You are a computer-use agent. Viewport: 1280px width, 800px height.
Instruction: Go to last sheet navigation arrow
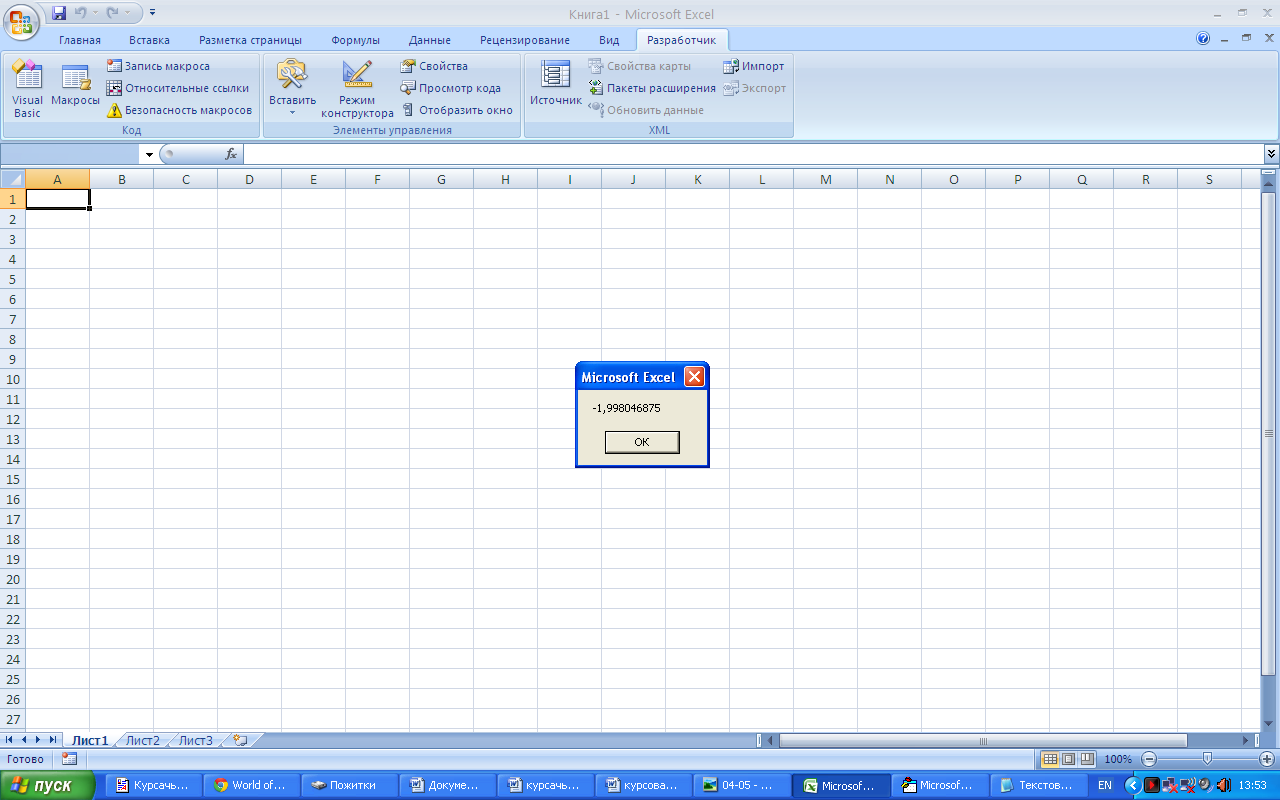click(54, 740)
